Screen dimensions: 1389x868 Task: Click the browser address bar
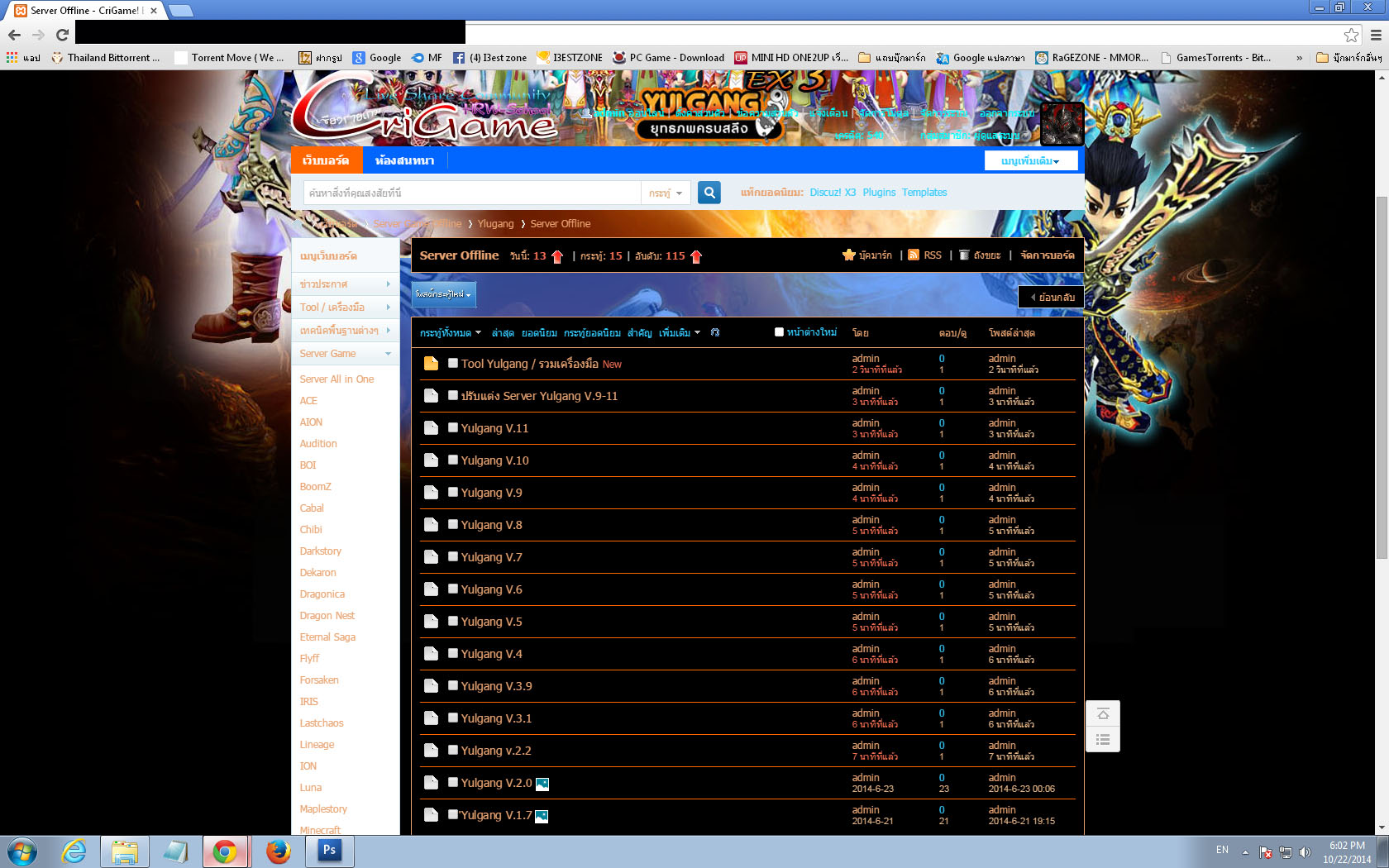[707, 35]
